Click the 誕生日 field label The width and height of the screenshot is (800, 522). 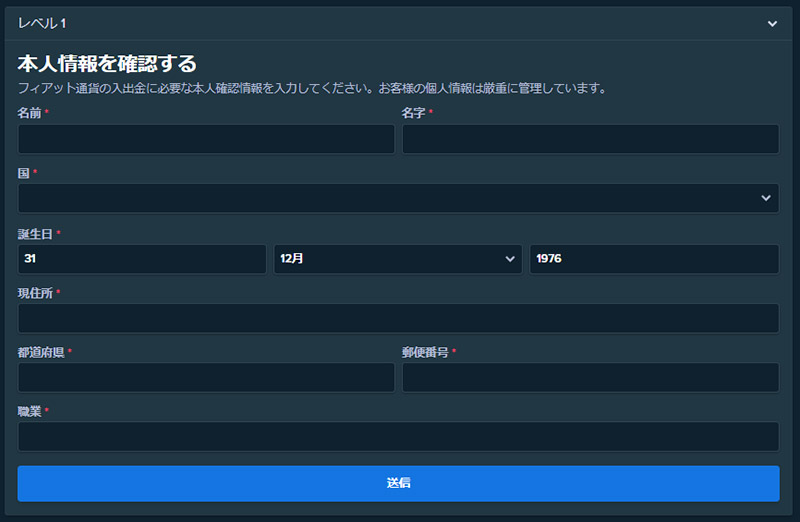point(35,233)
